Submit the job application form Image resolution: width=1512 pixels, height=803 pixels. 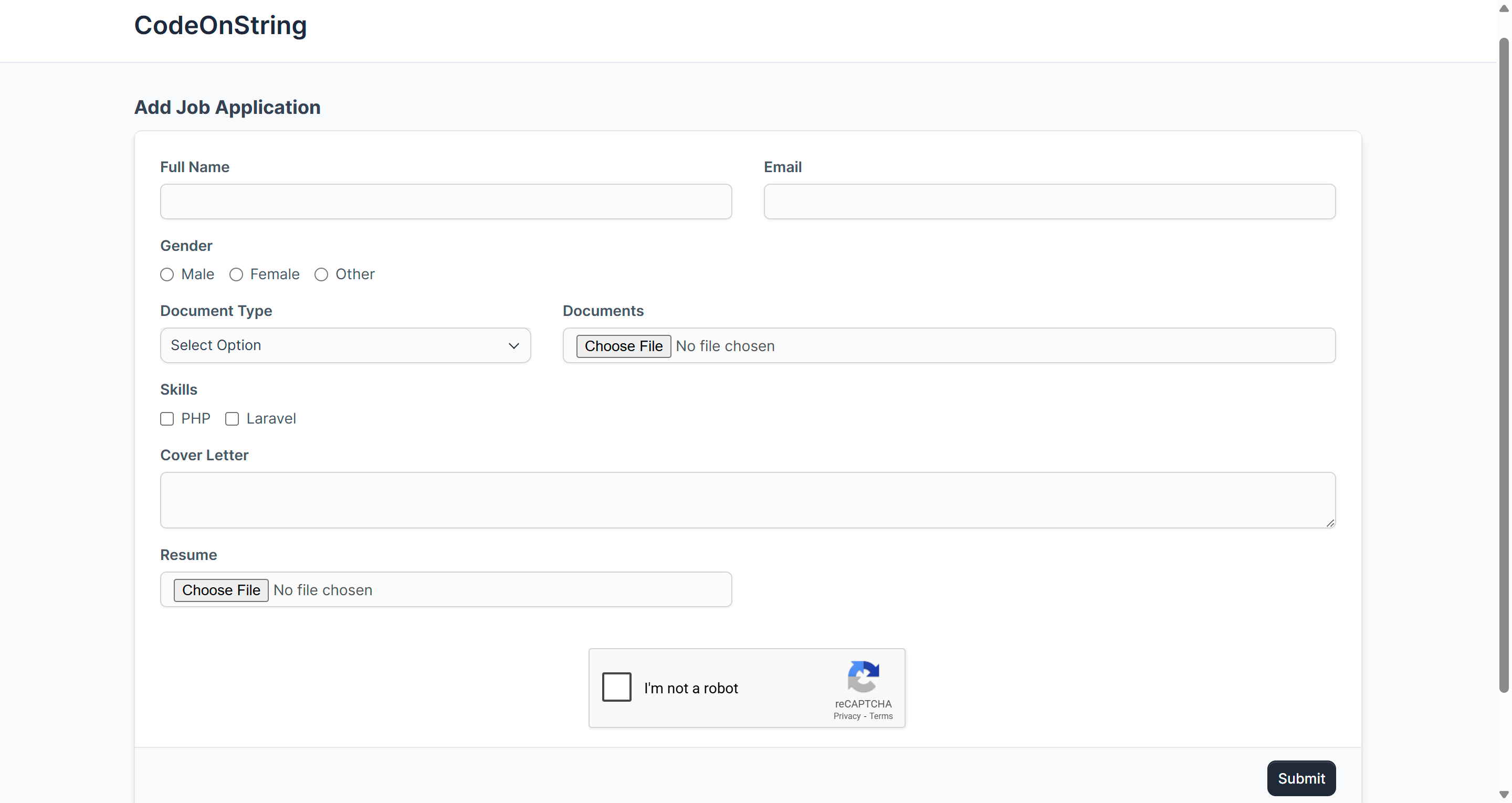click(x=1301, y=778)
